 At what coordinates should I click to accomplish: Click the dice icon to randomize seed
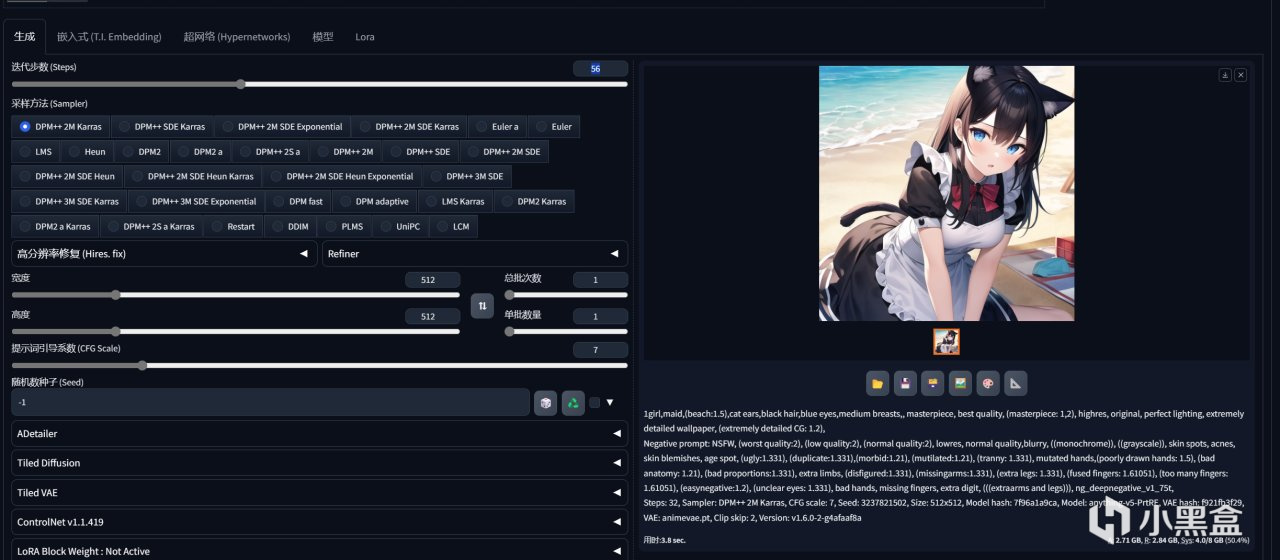point(545,402)
